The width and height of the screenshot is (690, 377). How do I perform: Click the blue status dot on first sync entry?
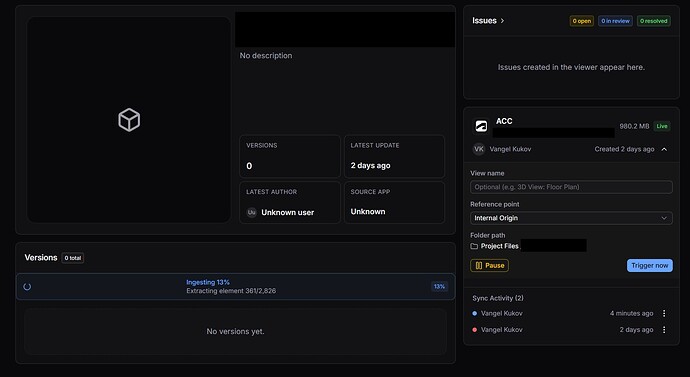[474, 313]
